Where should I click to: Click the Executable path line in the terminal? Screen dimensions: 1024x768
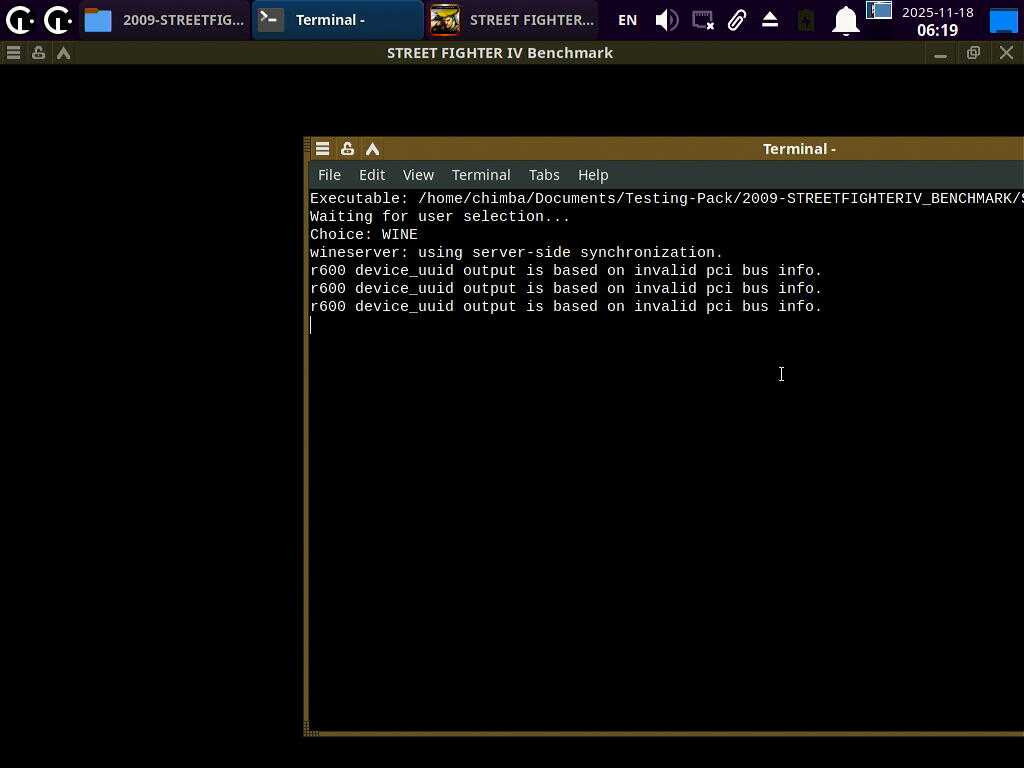coord(667,199)
